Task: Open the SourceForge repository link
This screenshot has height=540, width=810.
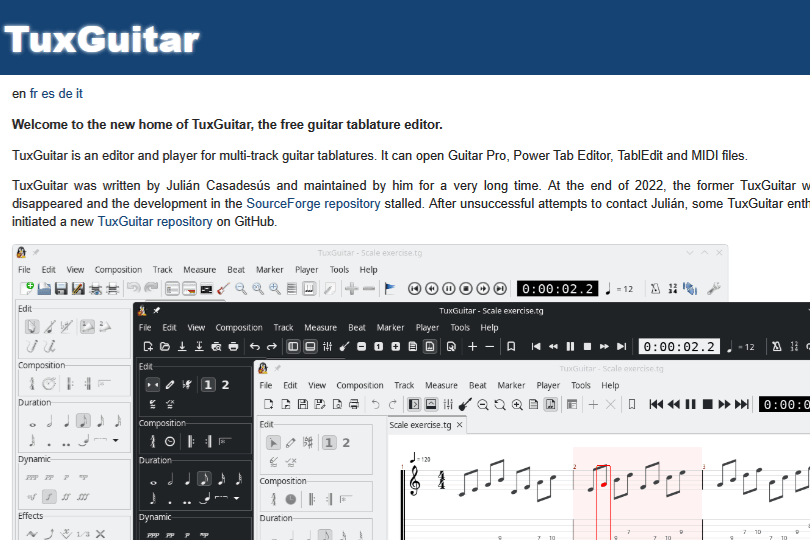Action: [x=313, y=203]
